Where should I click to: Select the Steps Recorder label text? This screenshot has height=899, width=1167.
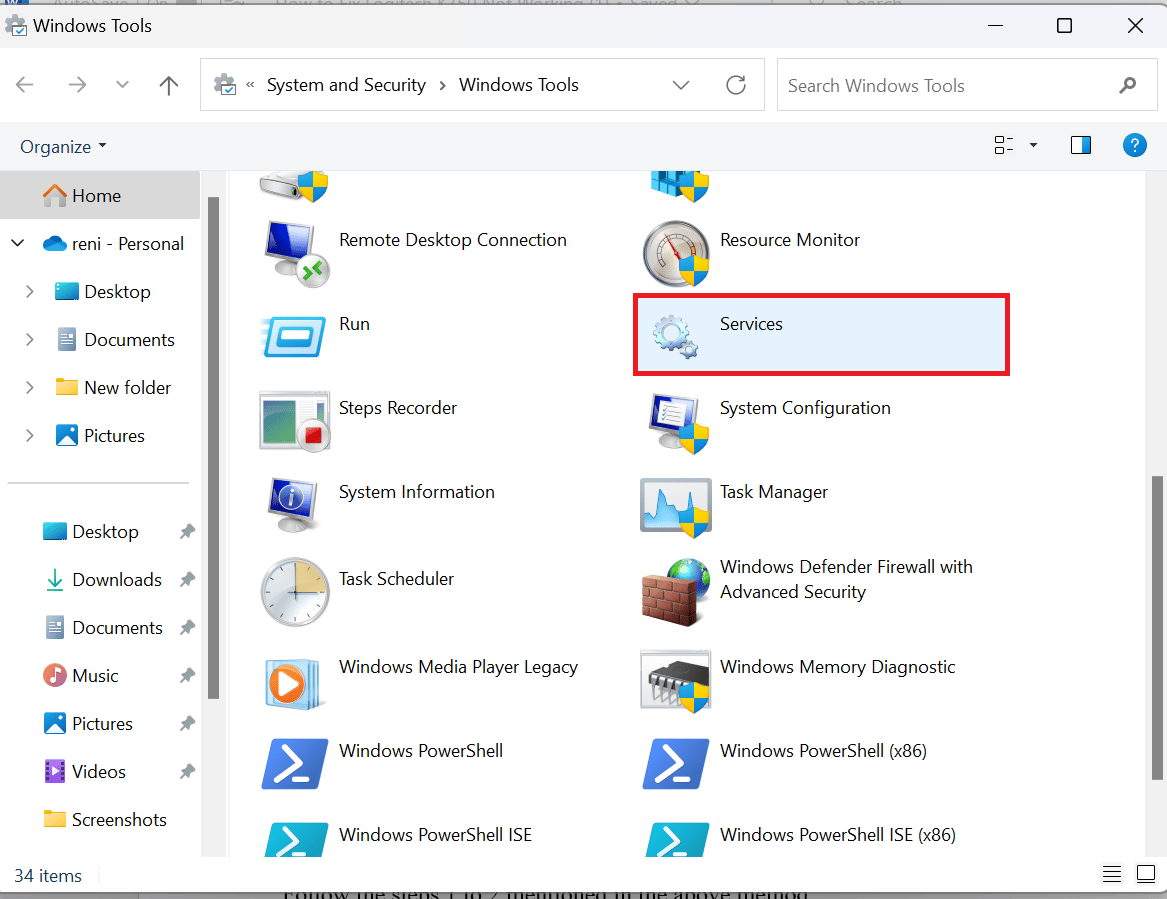(x=397, y=408)
